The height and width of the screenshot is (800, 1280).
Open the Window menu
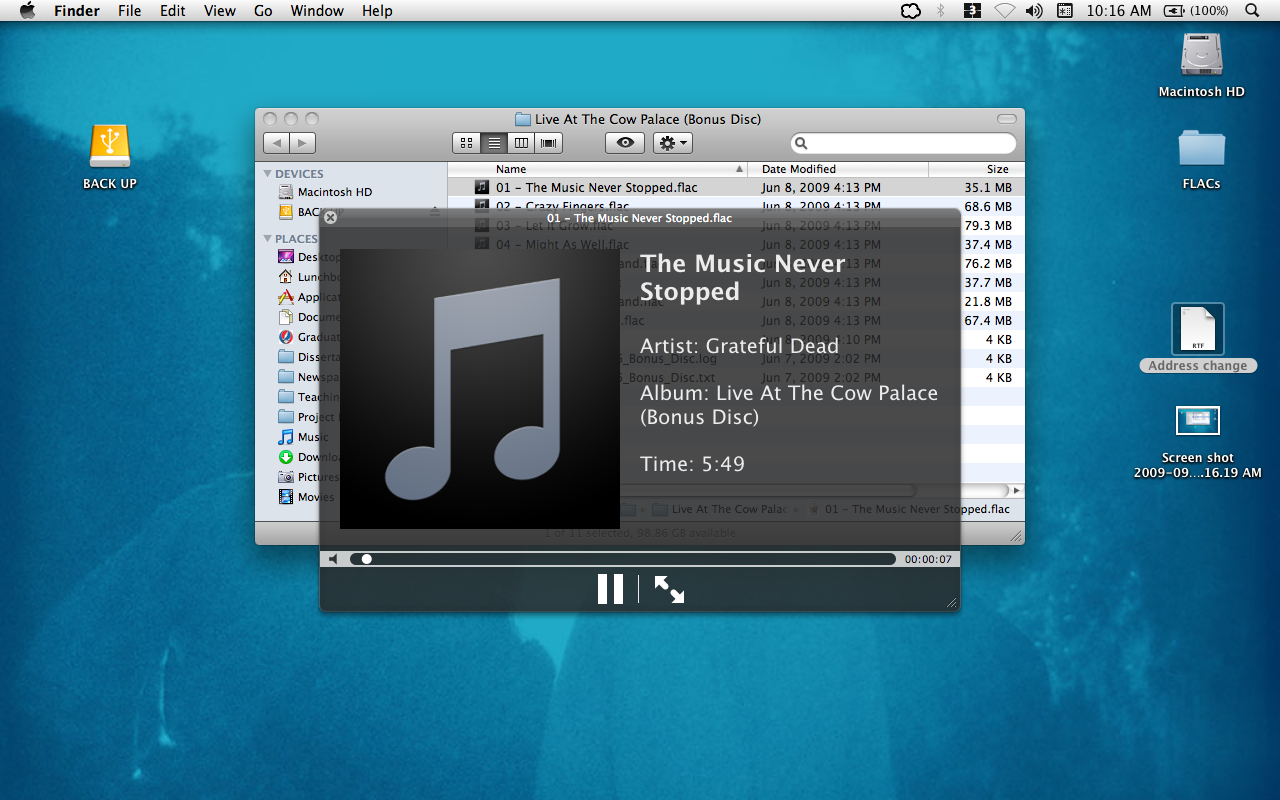[317, 11]
